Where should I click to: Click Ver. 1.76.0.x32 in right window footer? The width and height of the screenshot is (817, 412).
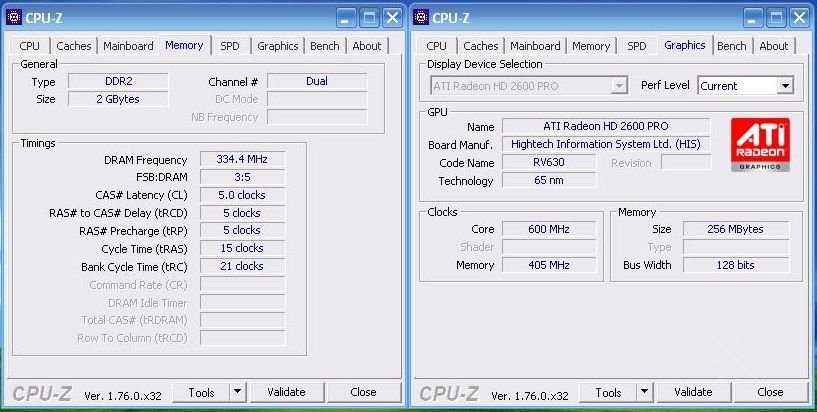point(530,396)
